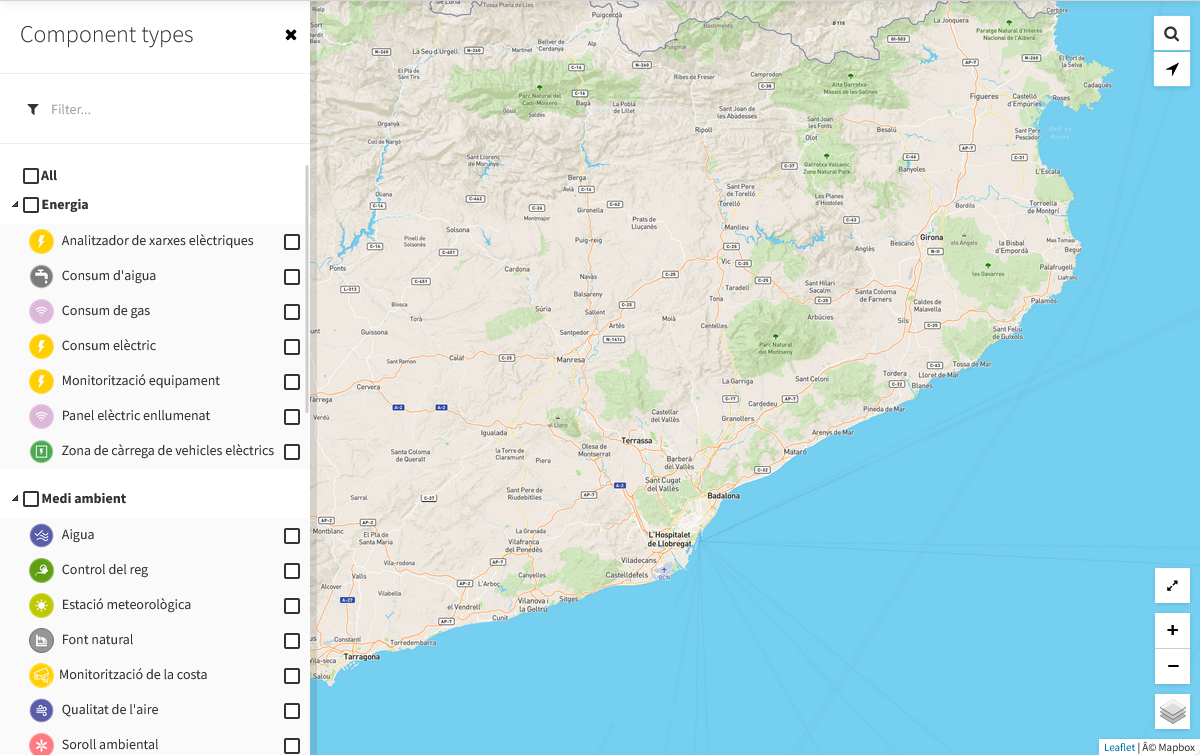1200x755 pixels.
Task: Check the All checkbox
Action: pos(31,176)
